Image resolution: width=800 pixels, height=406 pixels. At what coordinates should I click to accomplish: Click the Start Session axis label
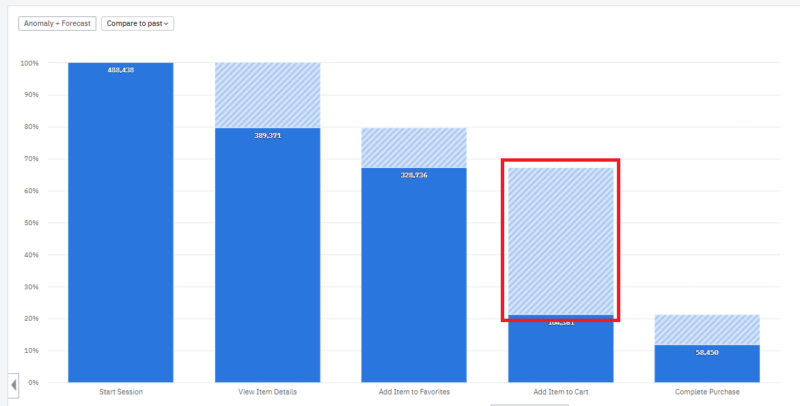click(121, 391)
